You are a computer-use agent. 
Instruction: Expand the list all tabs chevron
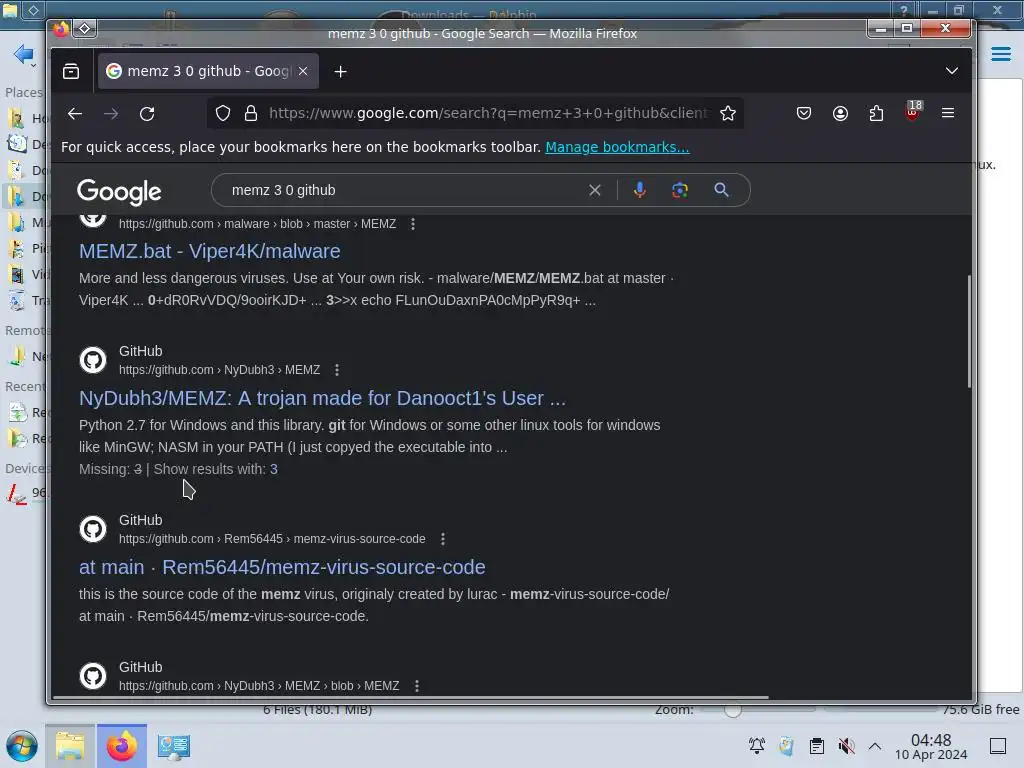click(952, 71)
